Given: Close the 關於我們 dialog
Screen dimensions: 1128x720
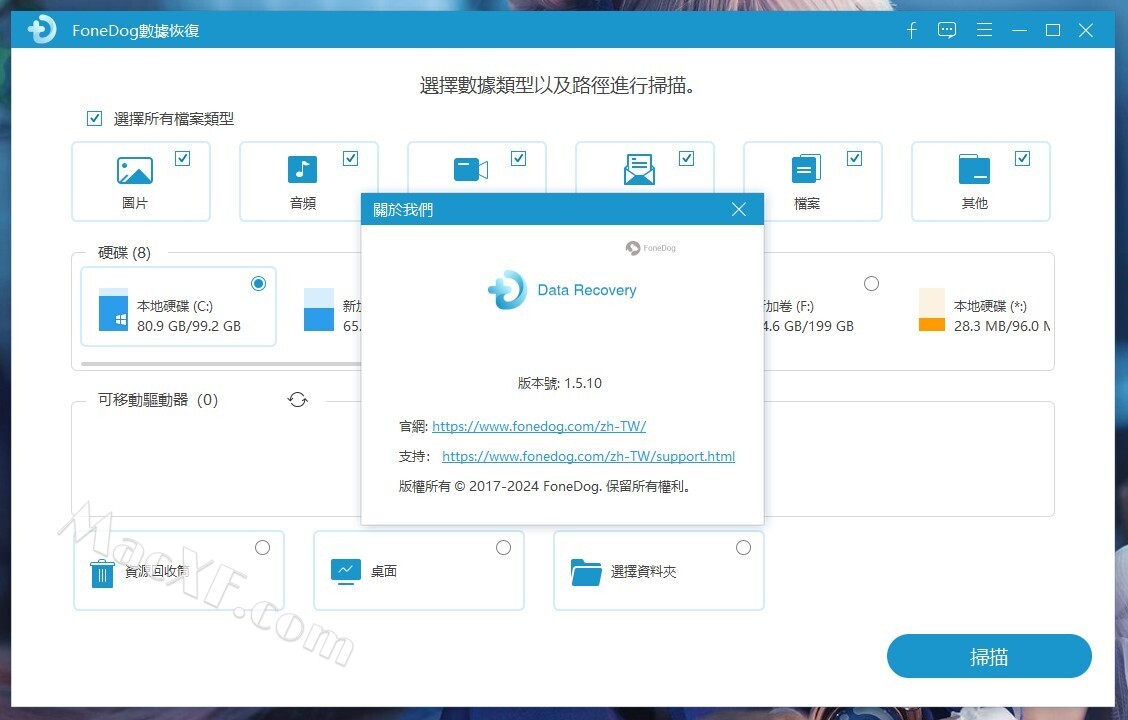Looking at the screenshot, I should pyautogui.click(x=739, y=209).
